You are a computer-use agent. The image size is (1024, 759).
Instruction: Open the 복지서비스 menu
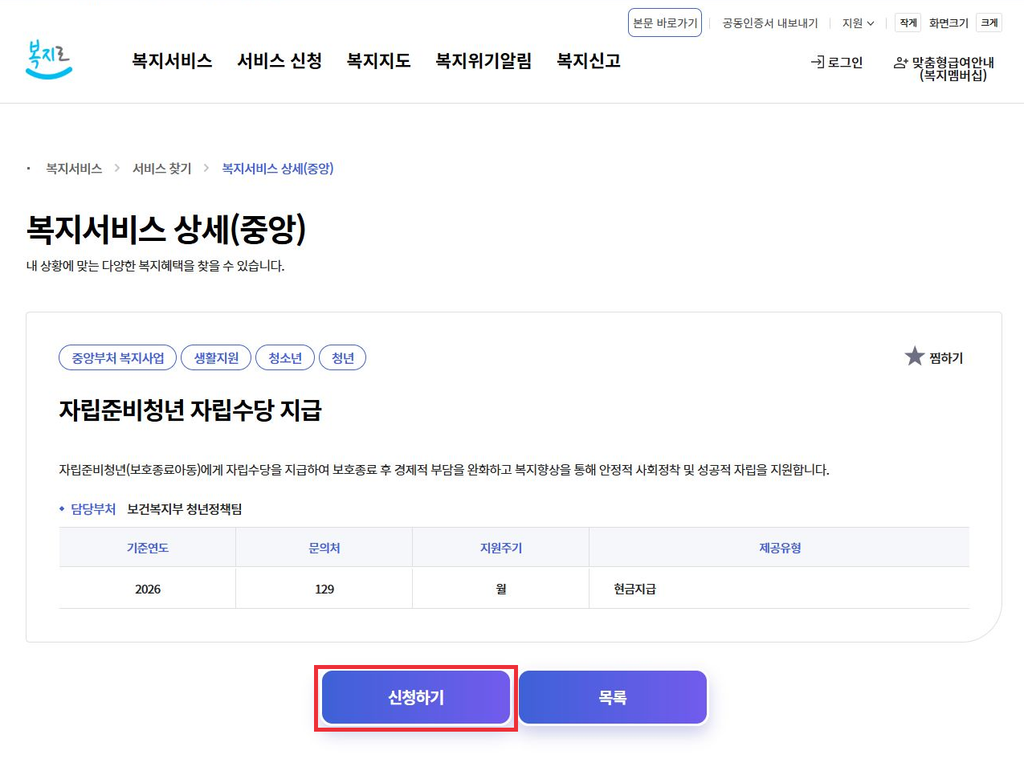point(172,61)
